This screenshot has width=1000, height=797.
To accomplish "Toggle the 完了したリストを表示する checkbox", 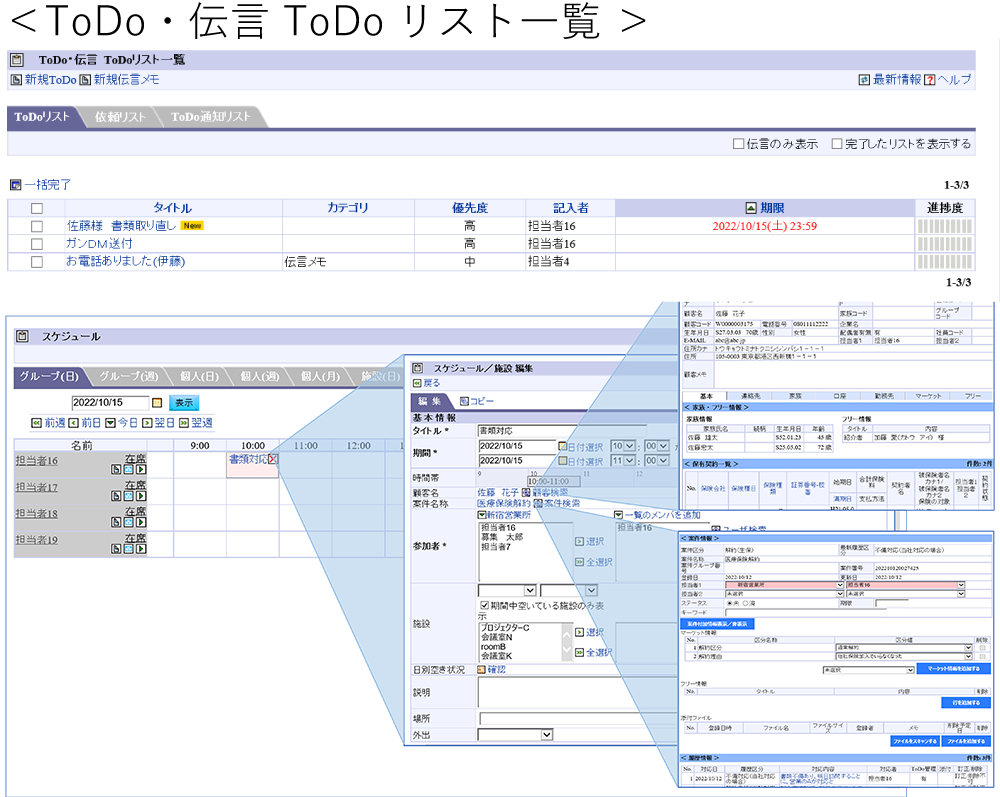I will tap(837, 144).
